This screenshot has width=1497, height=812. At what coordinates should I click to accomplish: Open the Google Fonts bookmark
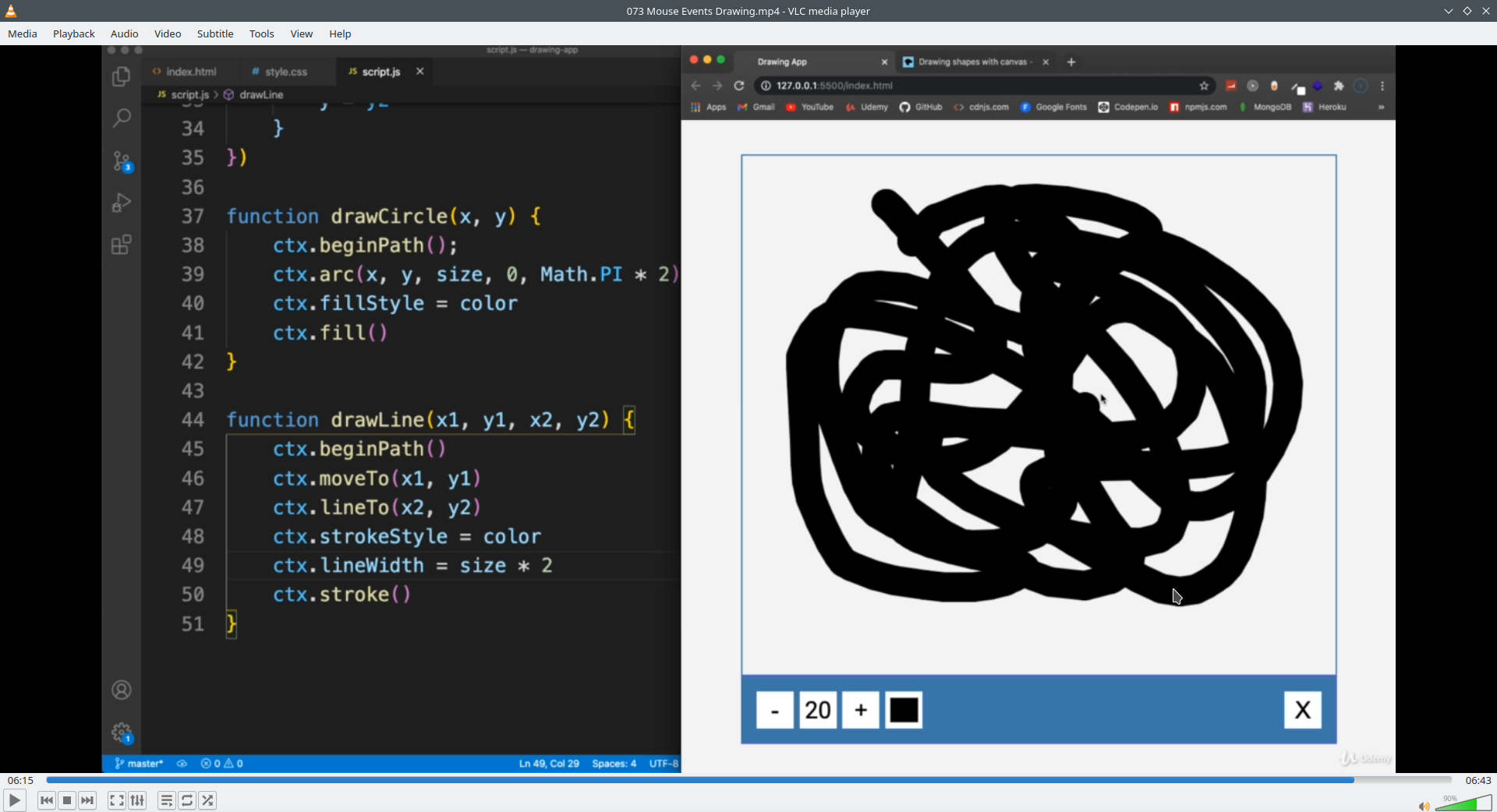point(1053,108)
